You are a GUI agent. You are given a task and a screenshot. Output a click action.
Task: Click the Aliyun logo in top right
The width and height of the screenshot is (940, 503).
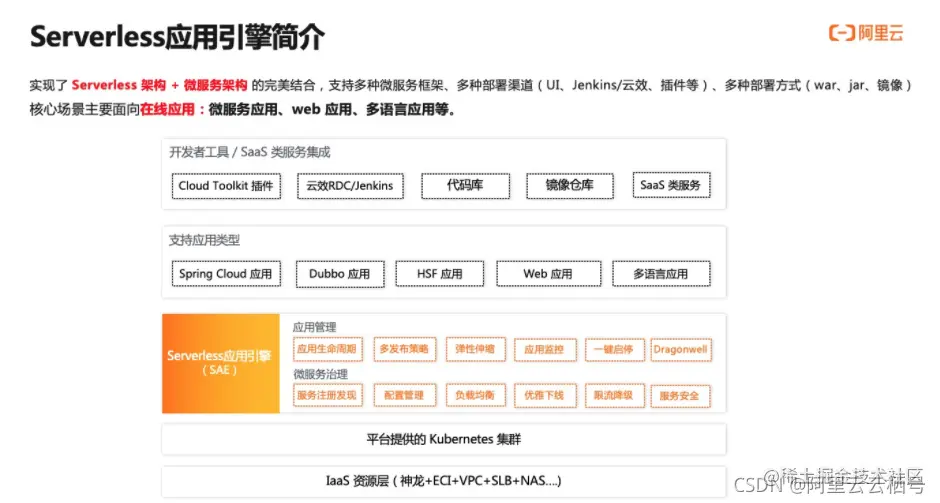point(866,32)
